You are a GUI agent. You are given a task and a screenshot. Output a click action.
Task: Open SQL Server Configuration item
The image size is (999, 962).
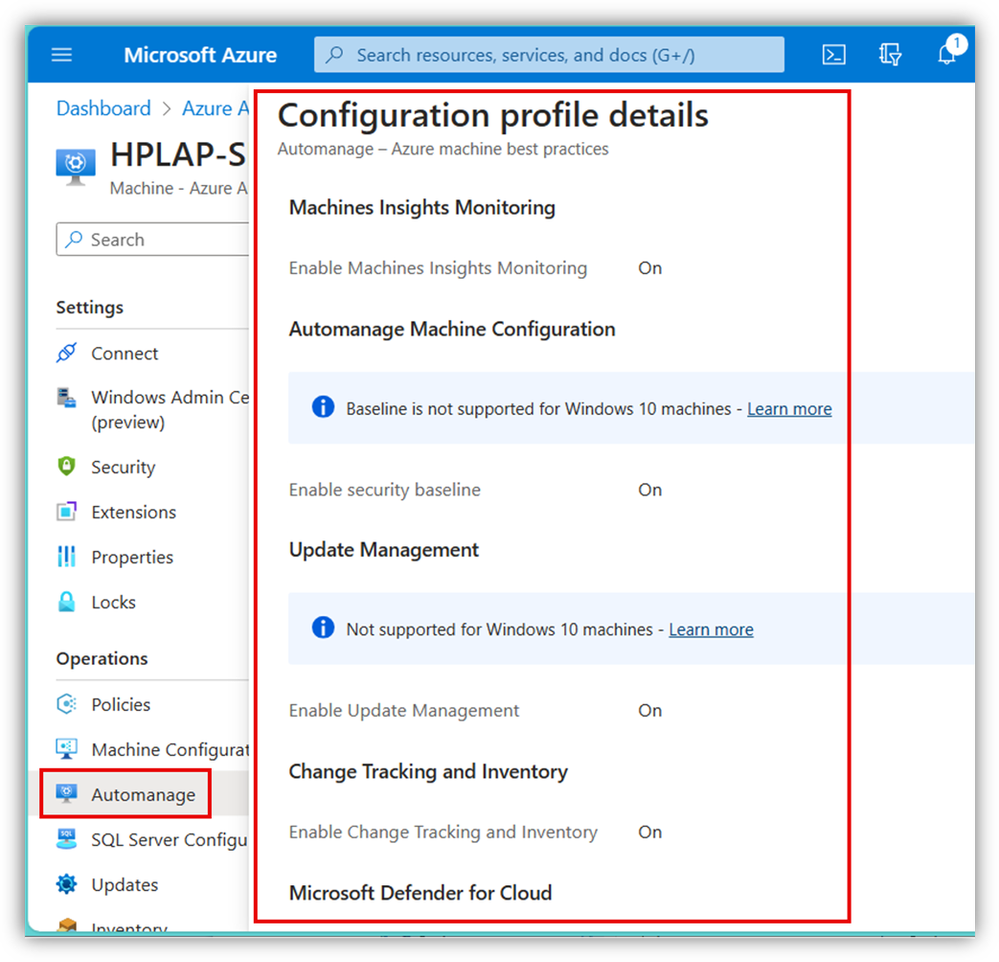pyautogui.click(x=169, y=840)
